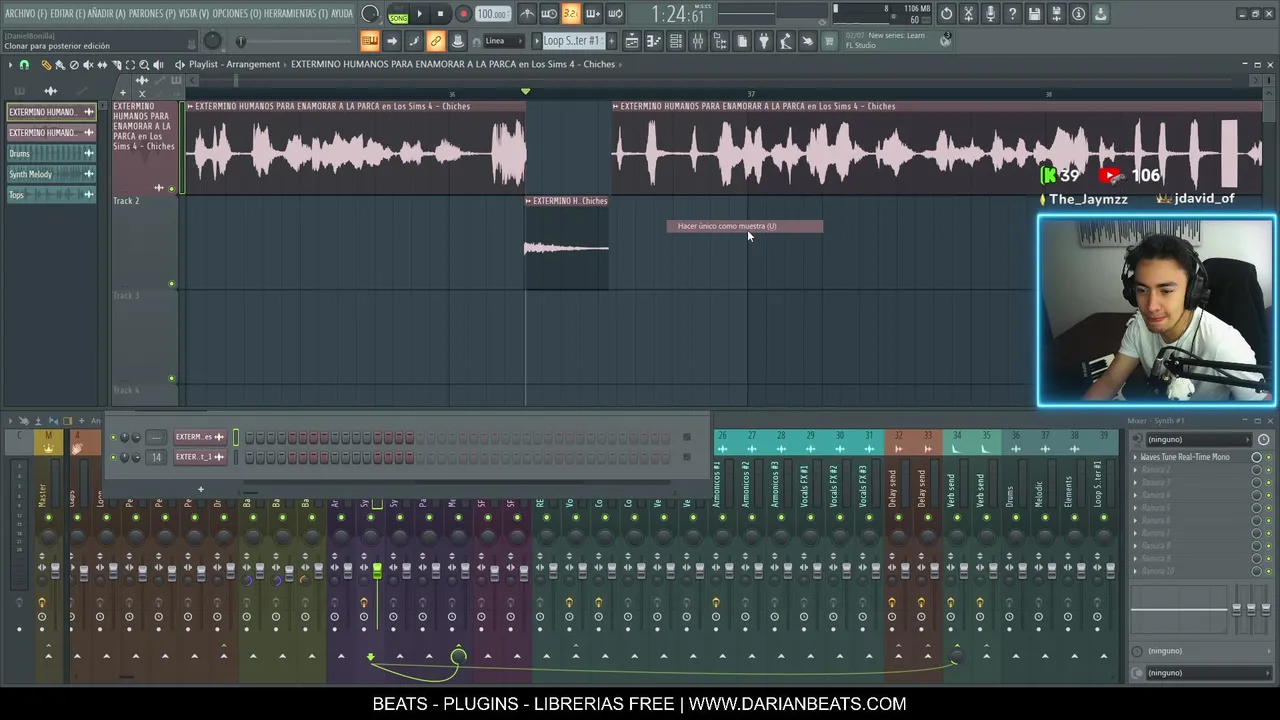Open the project info icon

[1078, 14]
